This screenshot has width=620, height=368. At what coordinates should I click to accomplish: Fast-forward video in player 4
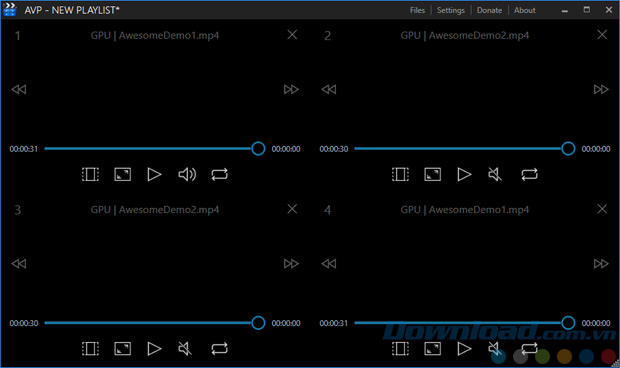(601, 264)
